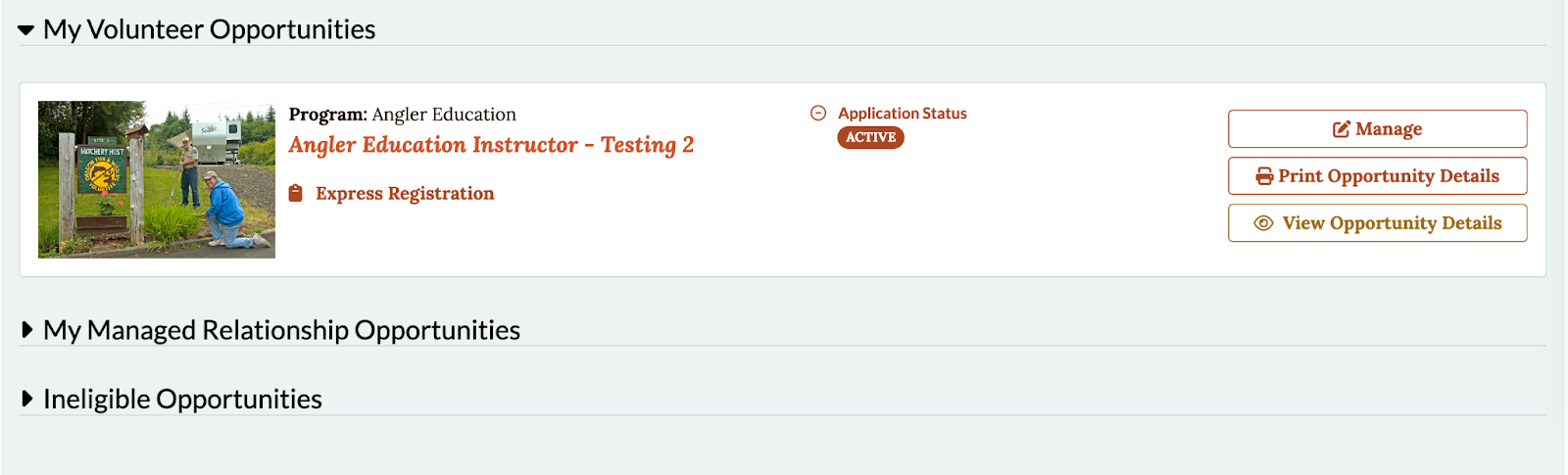1568x475 pixels.
Task: Click the Ineligible Opportunities heading text
Action: point(182,399)
